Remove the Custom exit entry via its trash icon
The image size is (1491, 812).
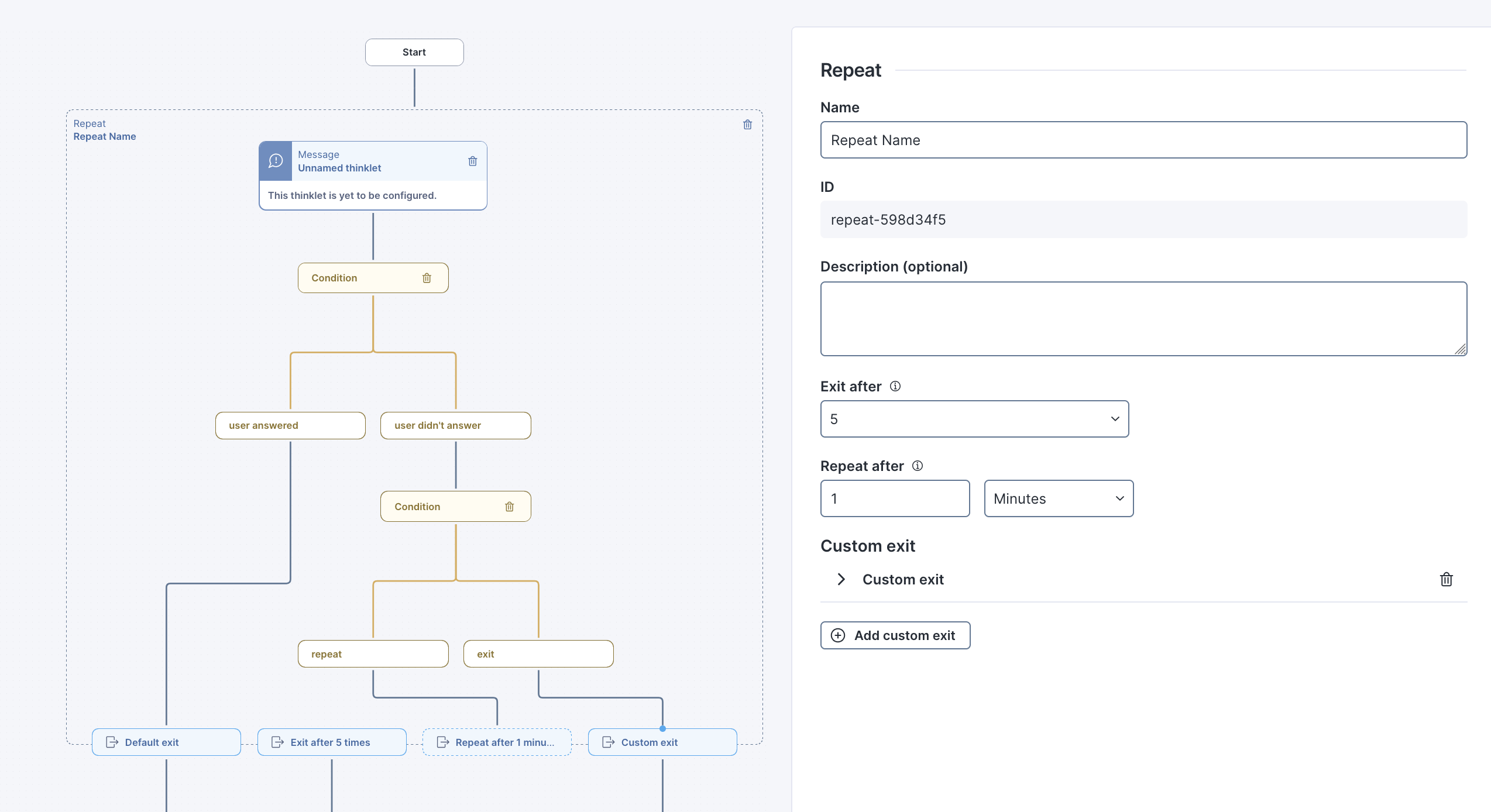coord(1446,579)
